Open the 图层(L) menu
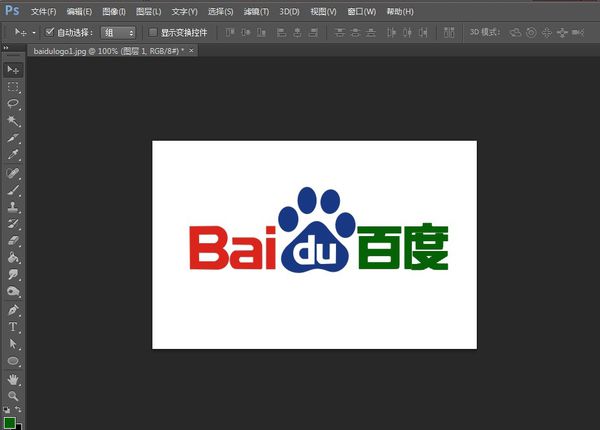 [x=148, y=12]
